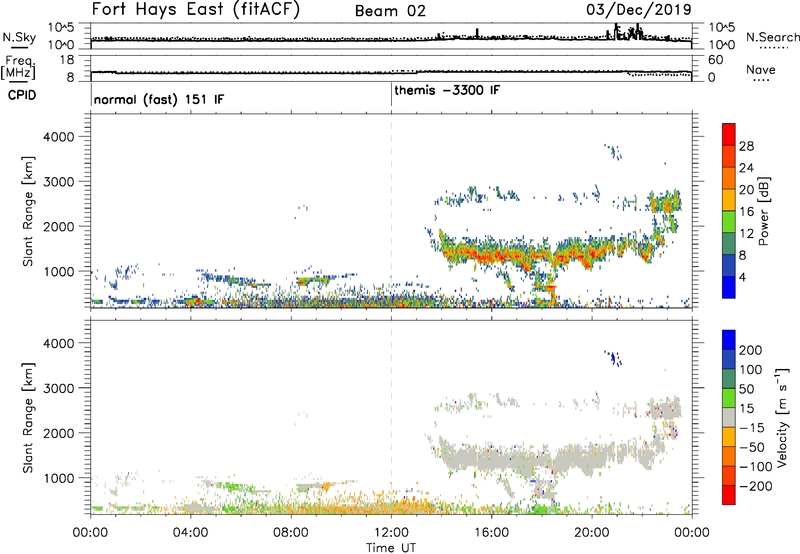Click 'Slant Range [km]' label of power plot
The height and width of the screenshot is (554, 800).
[28, 211]
